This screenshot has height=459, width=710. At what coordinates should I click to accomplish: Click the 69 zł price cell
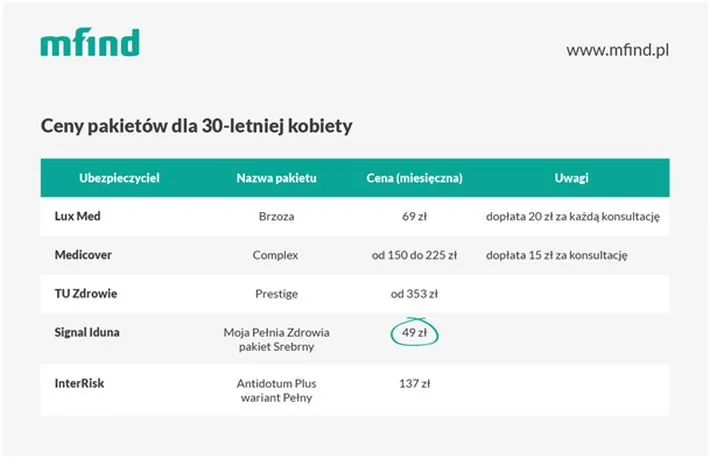[x=414, y=216]
